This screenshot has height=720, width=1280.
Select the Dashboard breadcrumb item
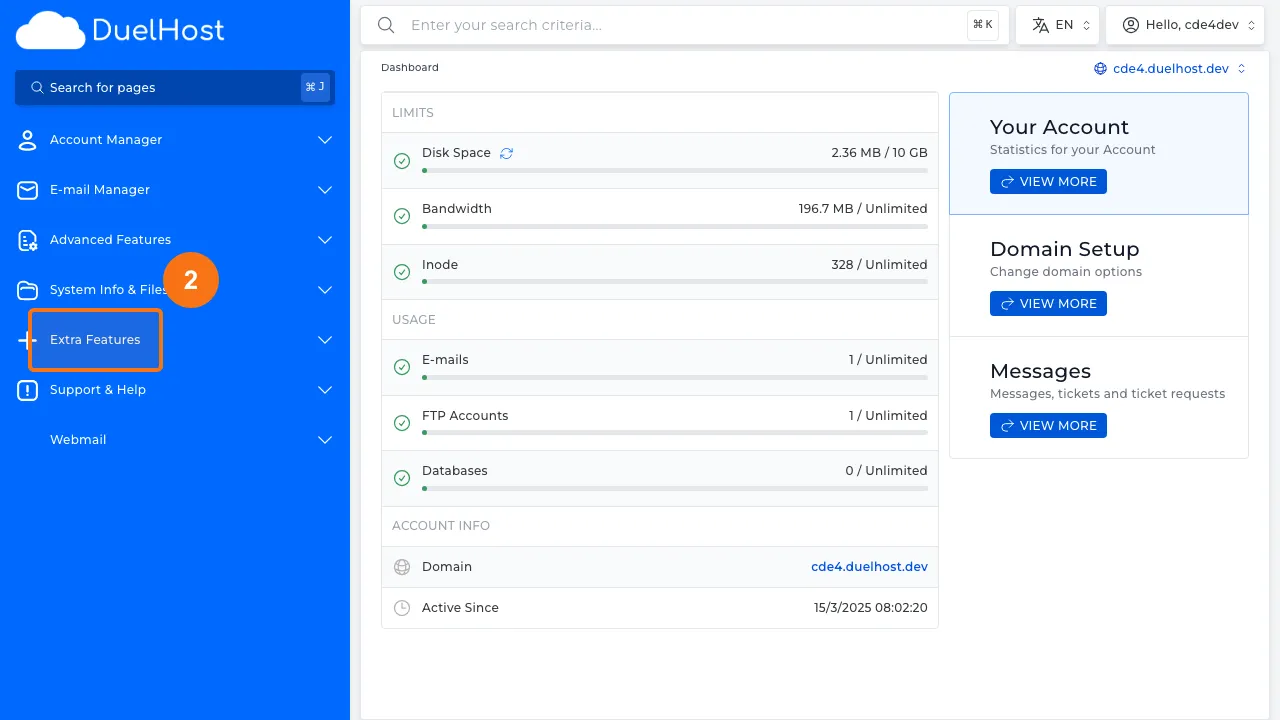[410, 67]
